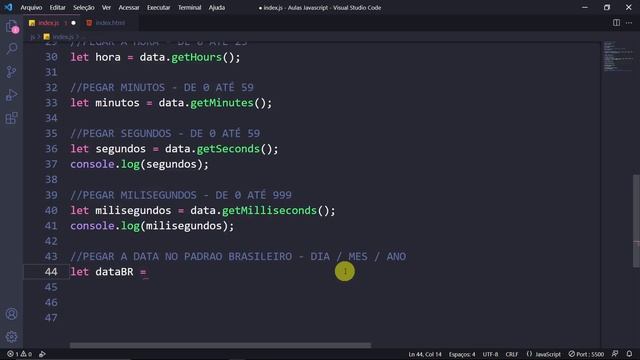Screen dimensions: 640x360
Task: Click comment PEGAR A DATA NO PADRAO BRASILEIRO
Action: pos(238,257)
